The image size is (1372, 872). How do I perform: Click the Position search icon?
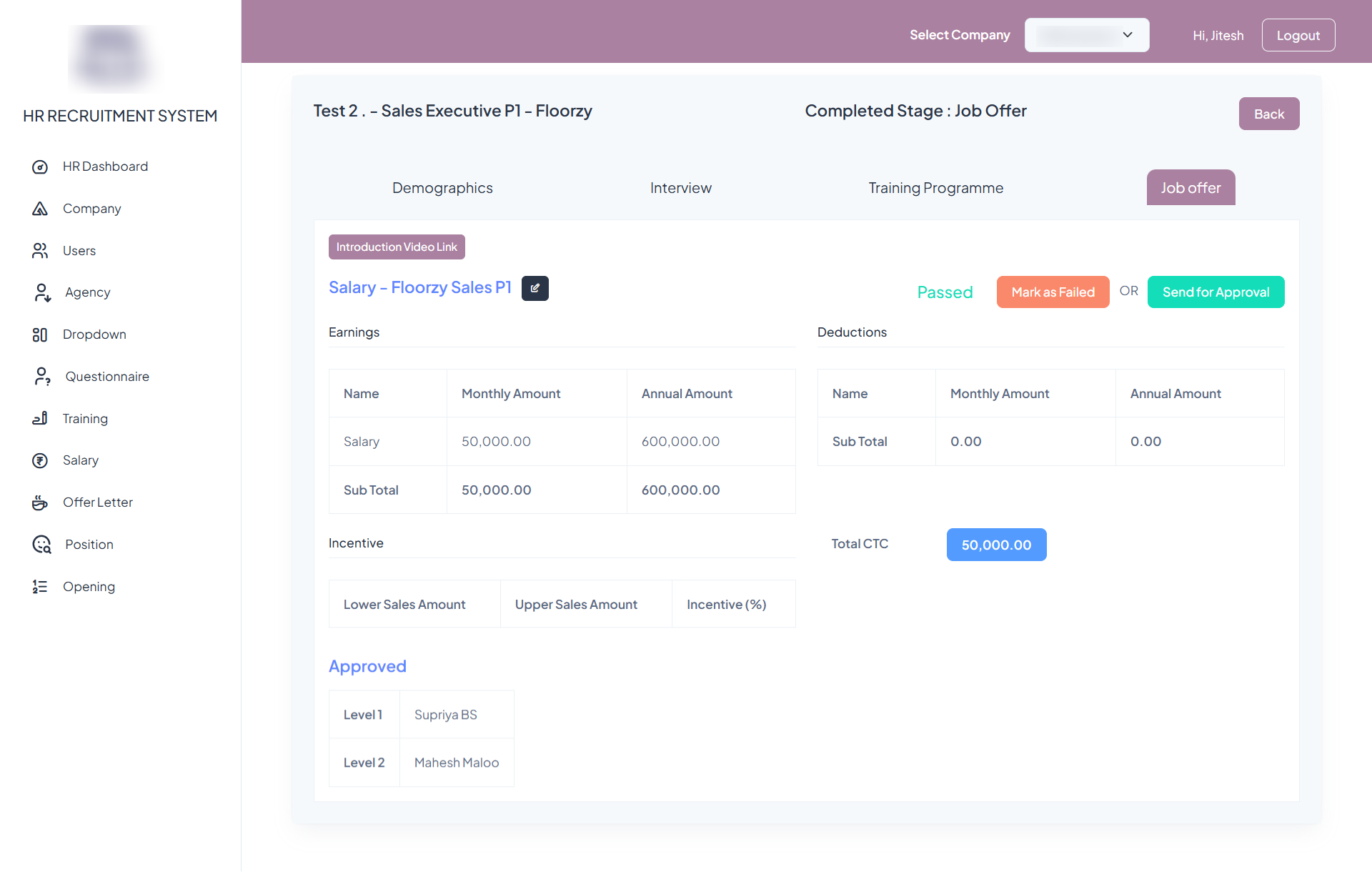tap(42, 545)
